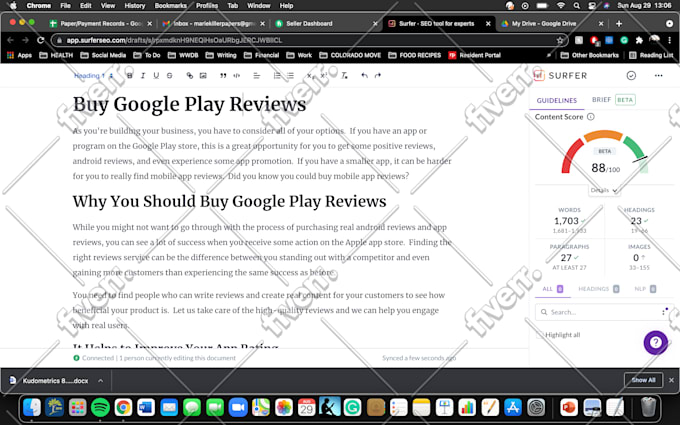Open search filter options dots
The image size is (680, 425).
pyautogui.click(x=664, y=311)
